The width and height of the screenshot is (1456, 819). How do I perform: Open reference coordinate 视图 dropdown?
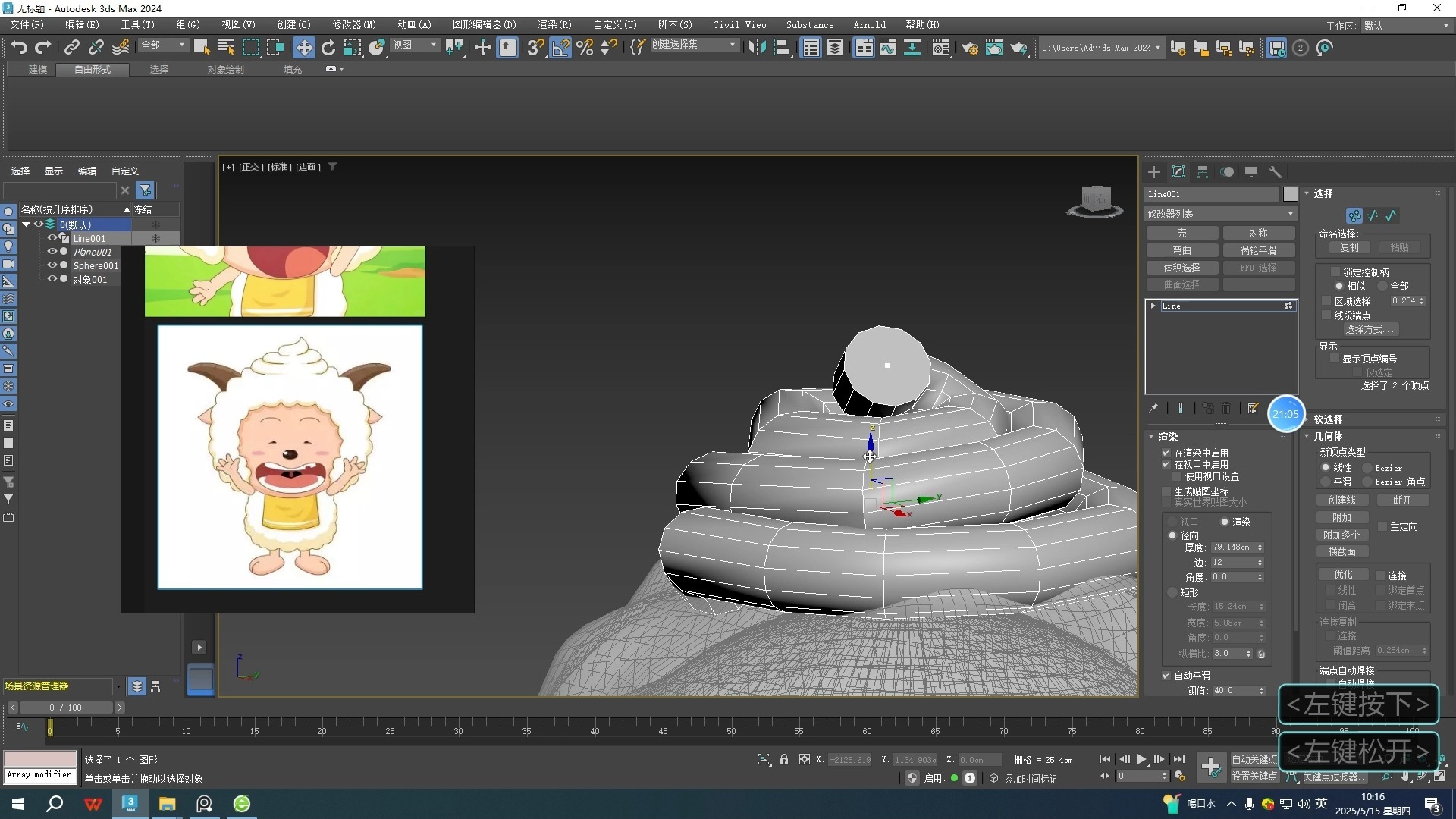click(415, 45)
